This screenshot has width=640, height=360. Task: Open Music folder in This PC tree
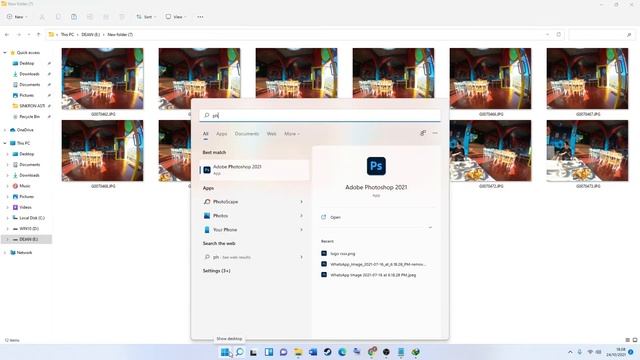pos(25,186)
